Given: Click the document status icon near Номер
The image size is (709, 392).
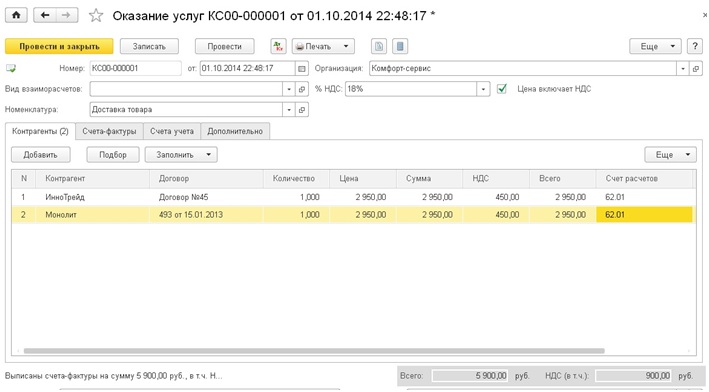Looking at the screenshot, I should point(11,69).
